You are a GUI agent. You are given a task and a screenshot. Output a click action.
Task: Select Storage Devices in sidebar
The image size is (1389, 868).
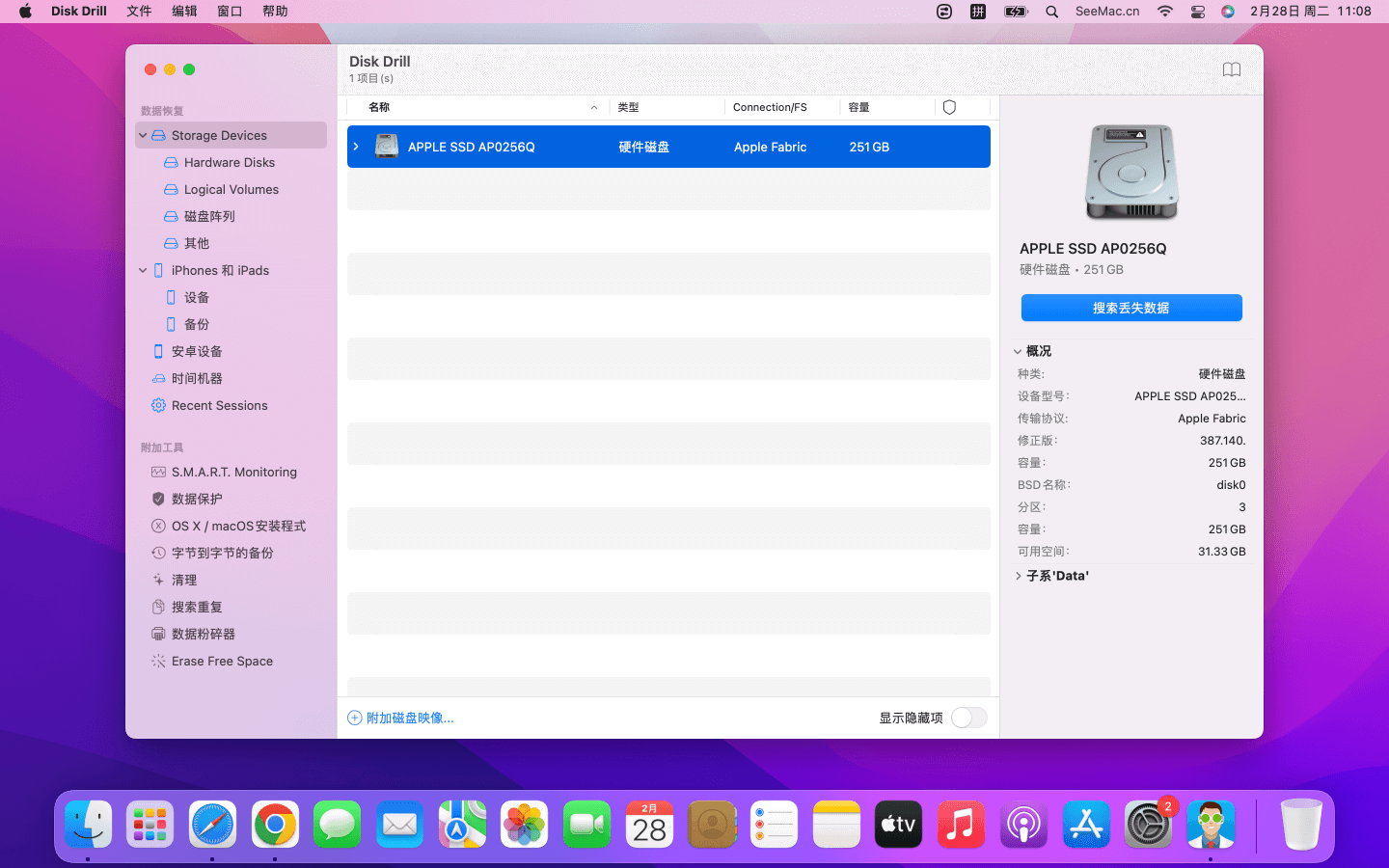pos(231,135)
